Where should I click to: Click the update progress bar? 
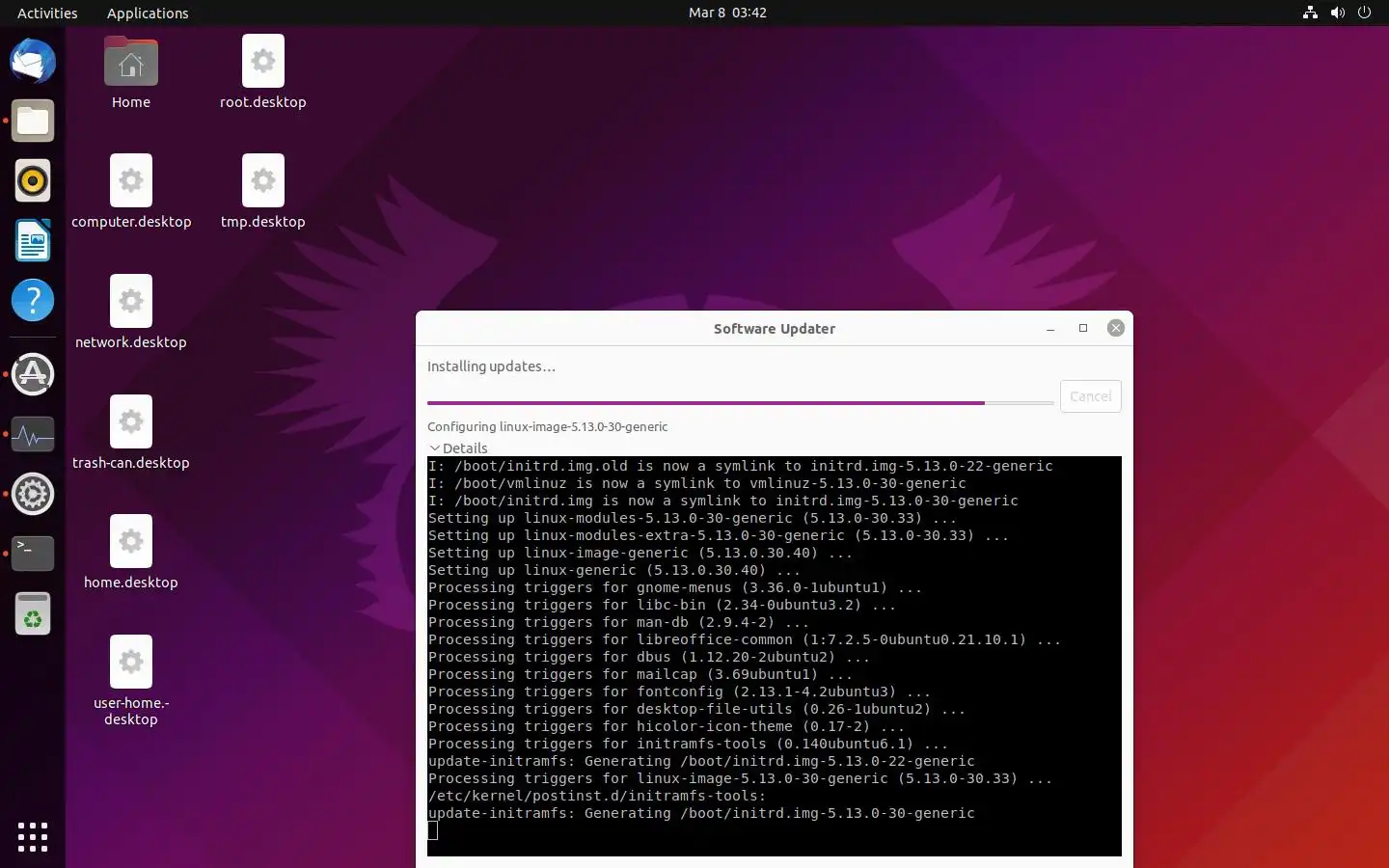point(740,403)
